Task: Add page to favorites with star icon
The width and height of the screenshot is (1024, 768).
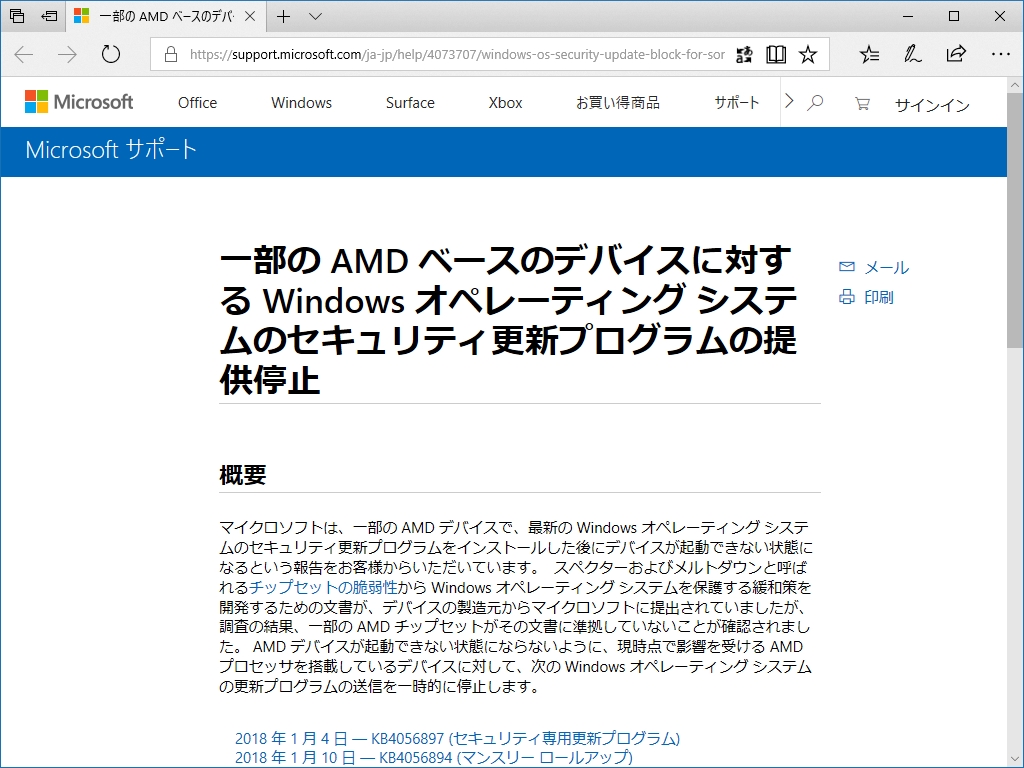Action: pyautogui.click(x=808, y=55)
